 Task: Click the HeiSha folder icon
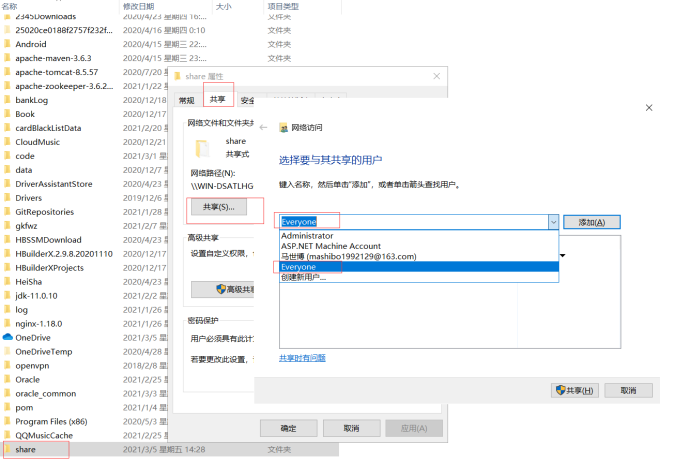click(7, 282)
